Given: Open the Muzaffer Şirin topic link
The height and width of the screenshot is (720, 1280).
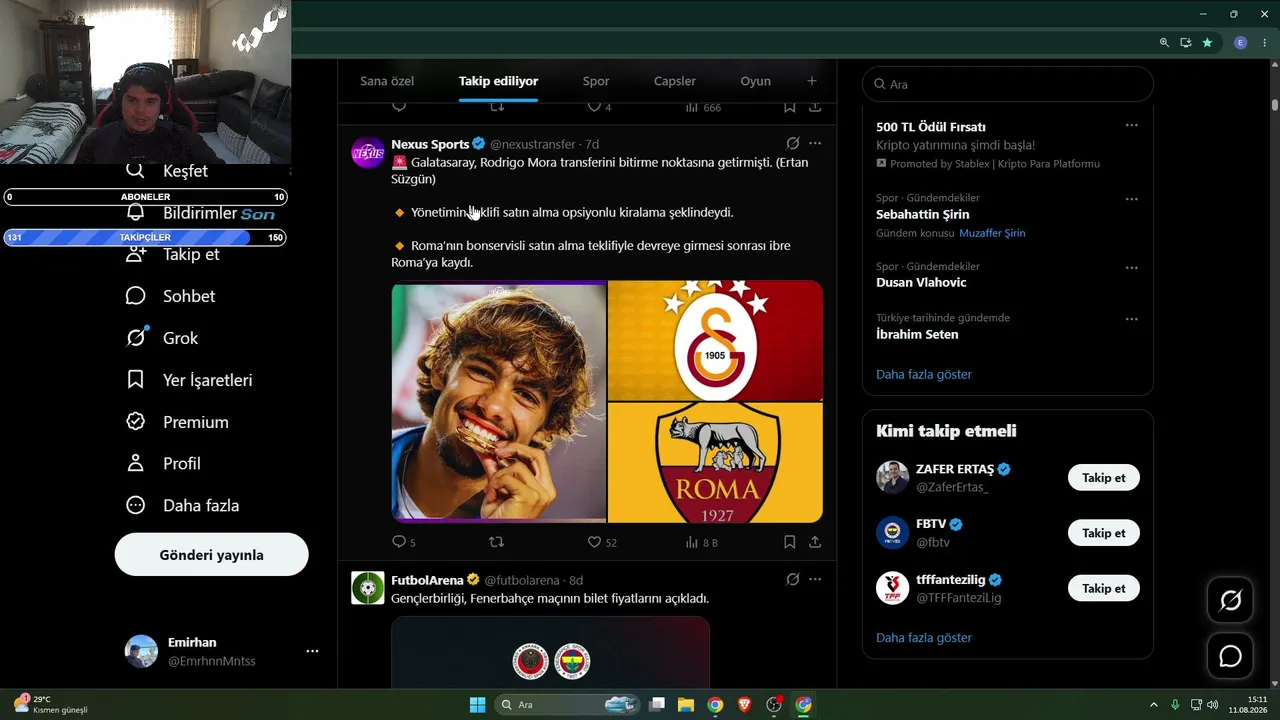Looking at the screenshot, I should pos(992,233).
